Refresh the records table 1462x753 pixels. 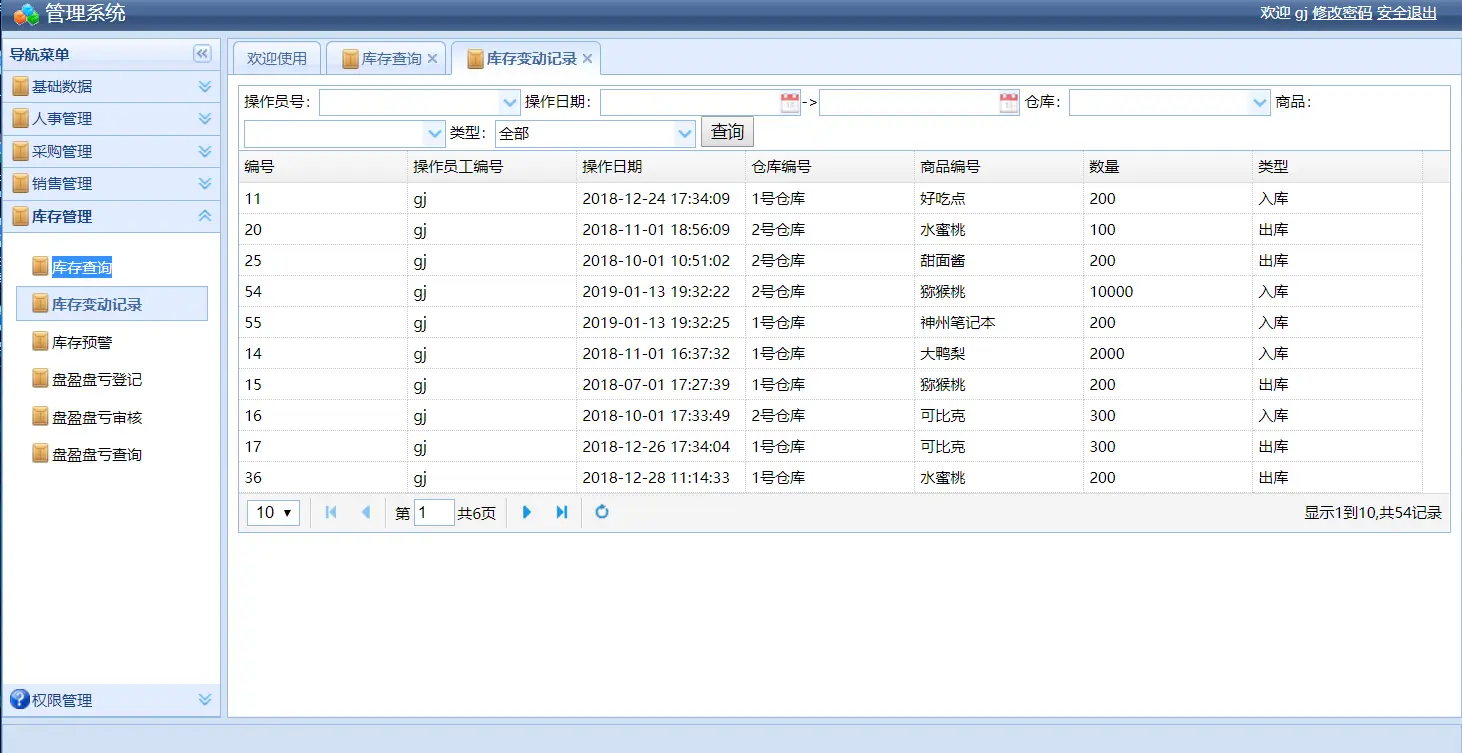tap(602, 512)
